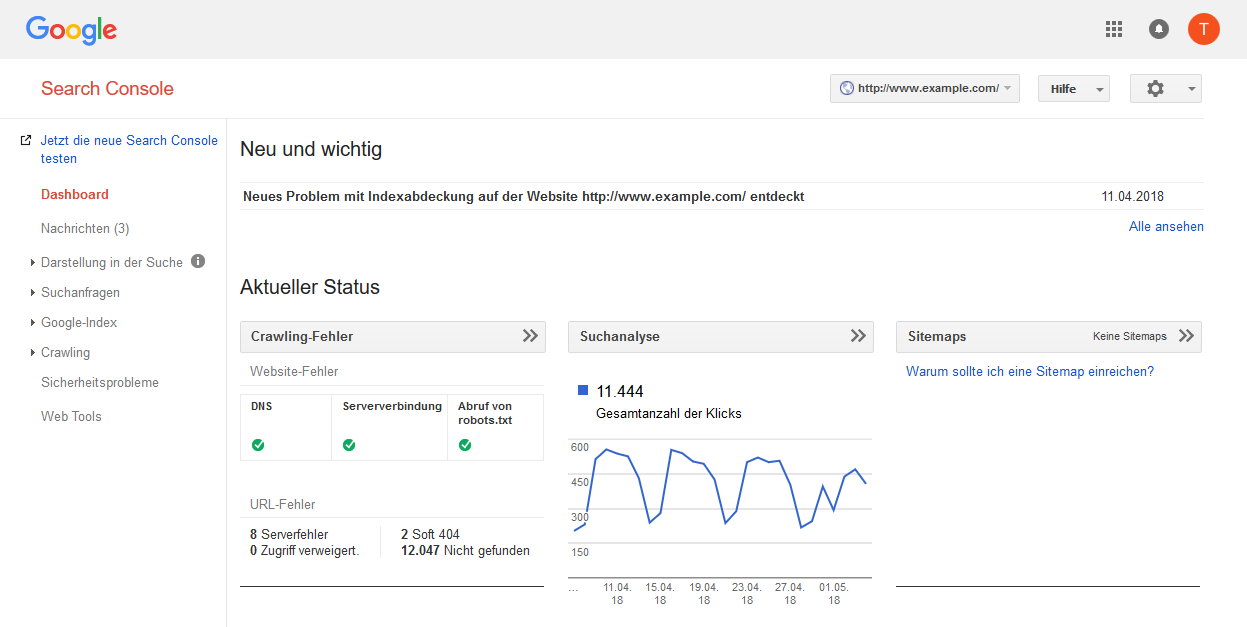Viewport: 1247px width, 627px height.
Task: Click the Alle ansehen link
Action: [x=1166, y=226]
